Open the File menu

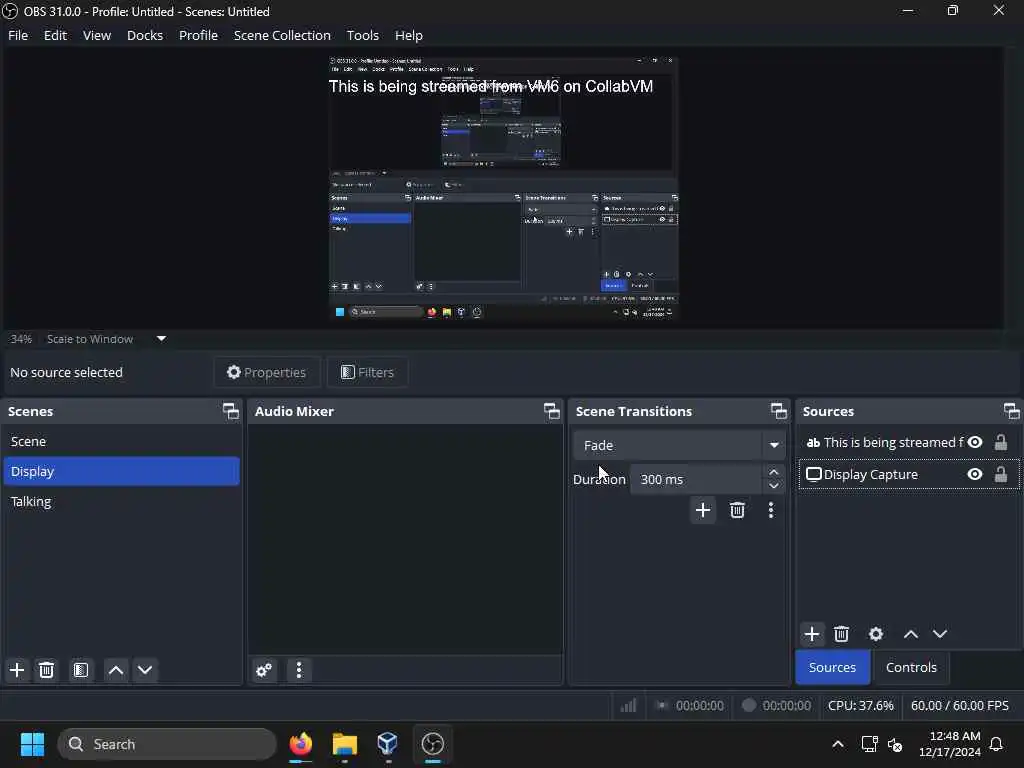click(18, 35)
